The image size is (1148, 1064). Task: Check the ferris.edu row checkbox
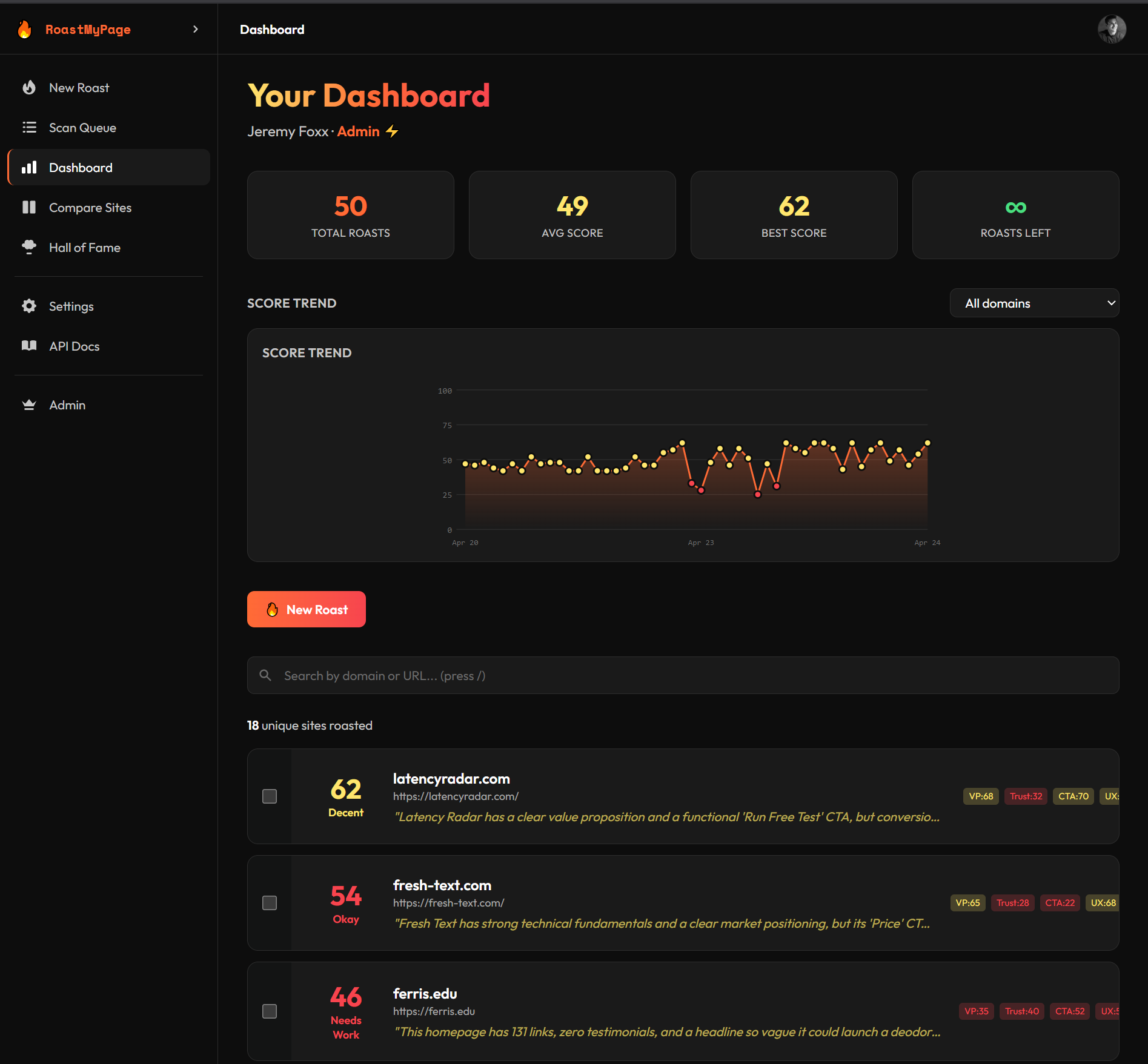pyautogui.click(x=270, y=1011)
